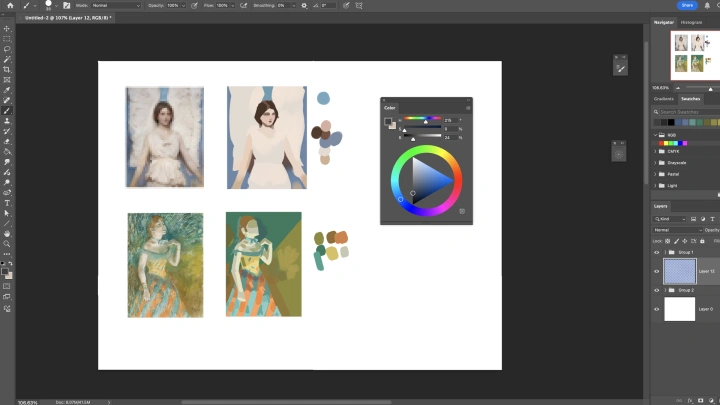This screenshot has height=405, width=720.
Task: Select the Frame tool
Action: (7, 80)
